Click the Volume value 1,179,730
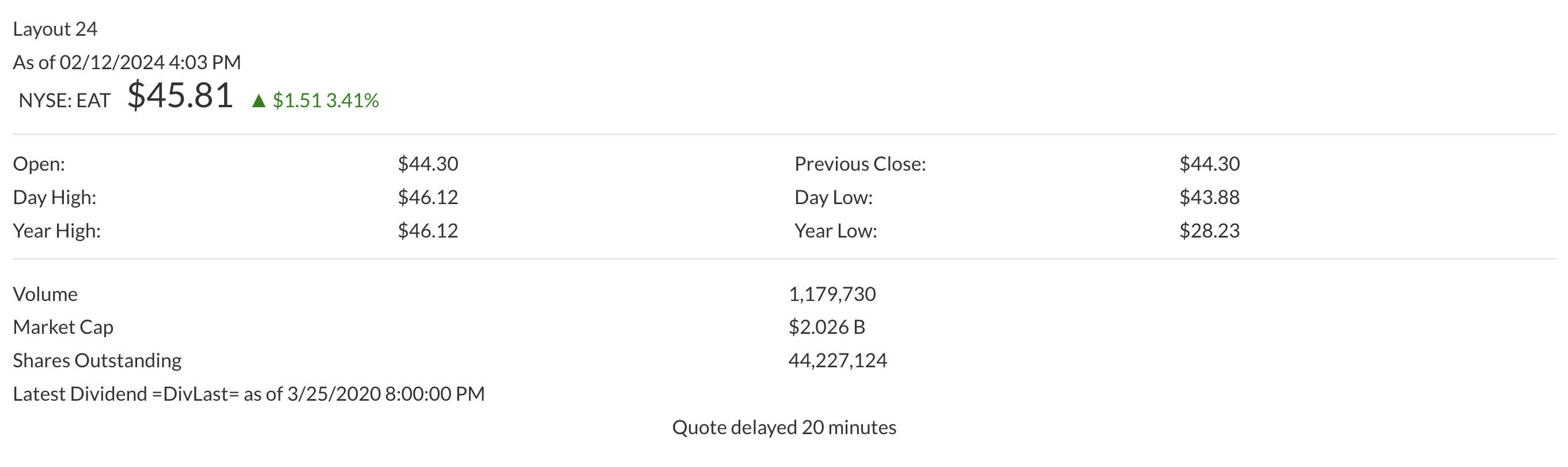The width and height of the screenshot is (1568, 467). pyautogui.click(x=832, y=294)
